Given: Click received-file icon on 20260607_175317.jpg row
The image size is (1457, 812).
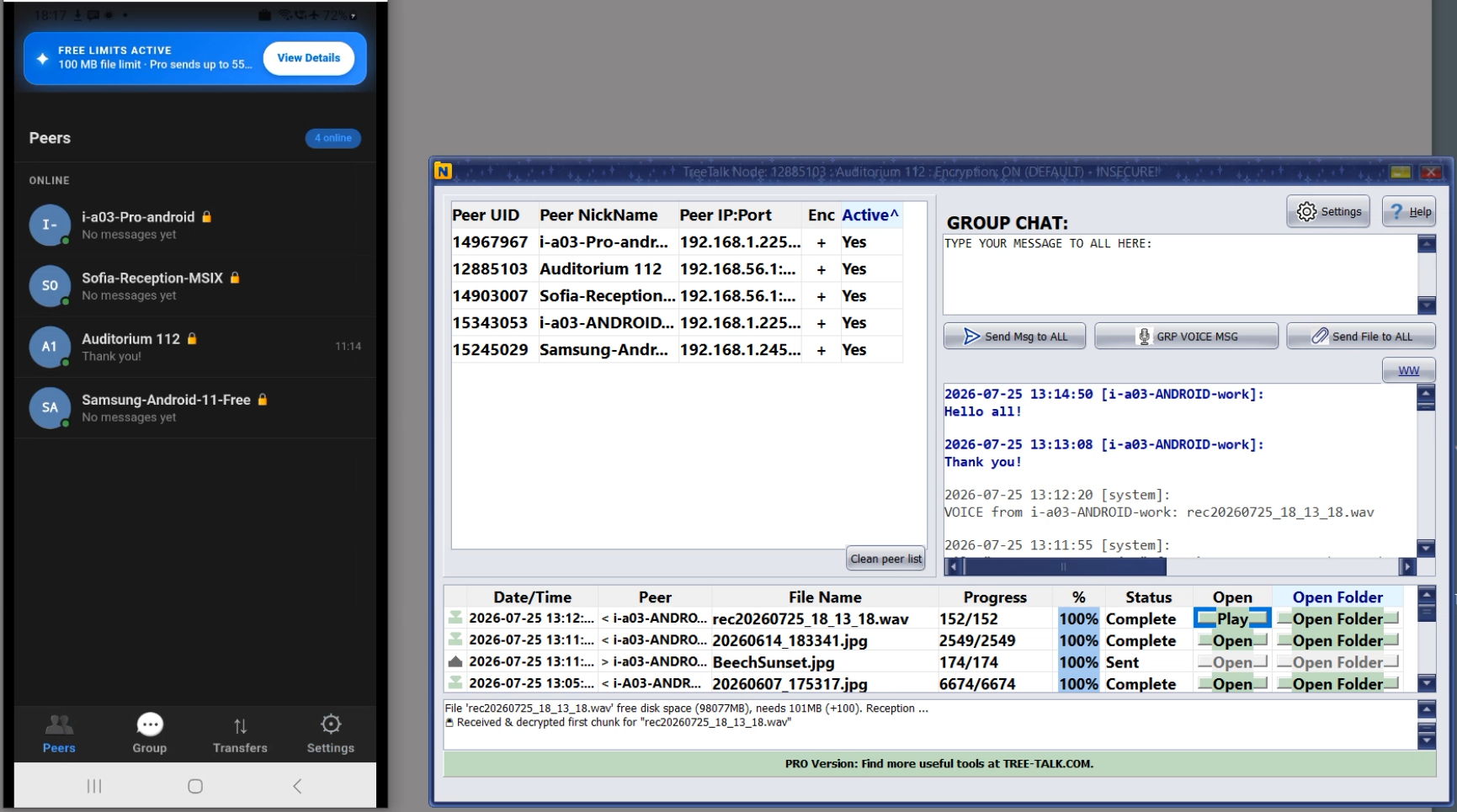Looking at the screenshot, I should pos(455,683).
